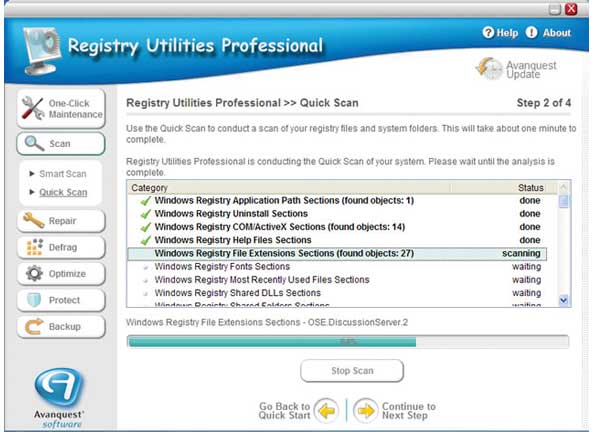Viewport: 600px width, 432px height.
Task: Open the Optimize section
Action: [x=61, y=274]
